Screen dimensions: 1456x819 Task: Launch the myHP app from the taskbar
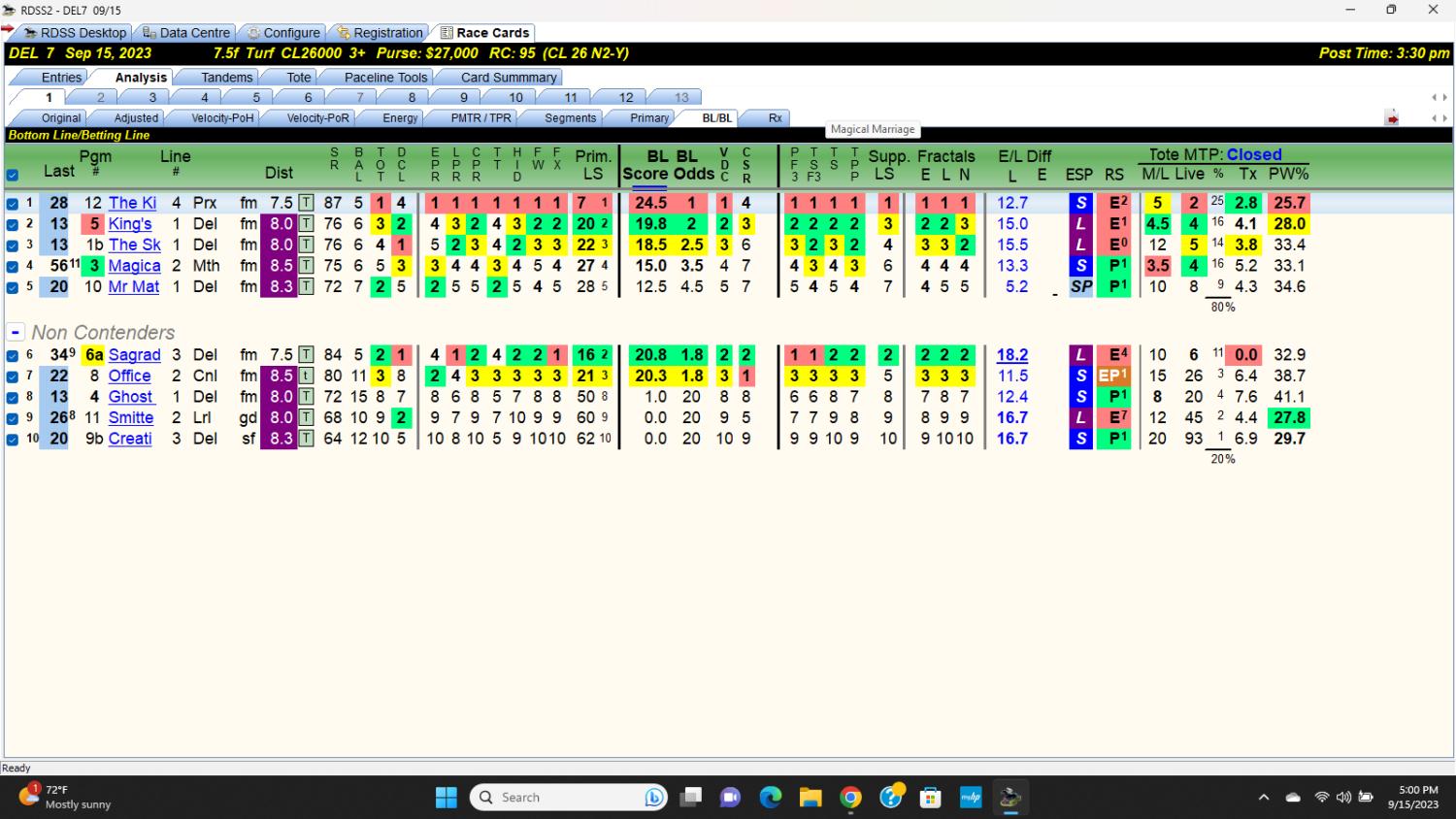[x=971, y=798]
